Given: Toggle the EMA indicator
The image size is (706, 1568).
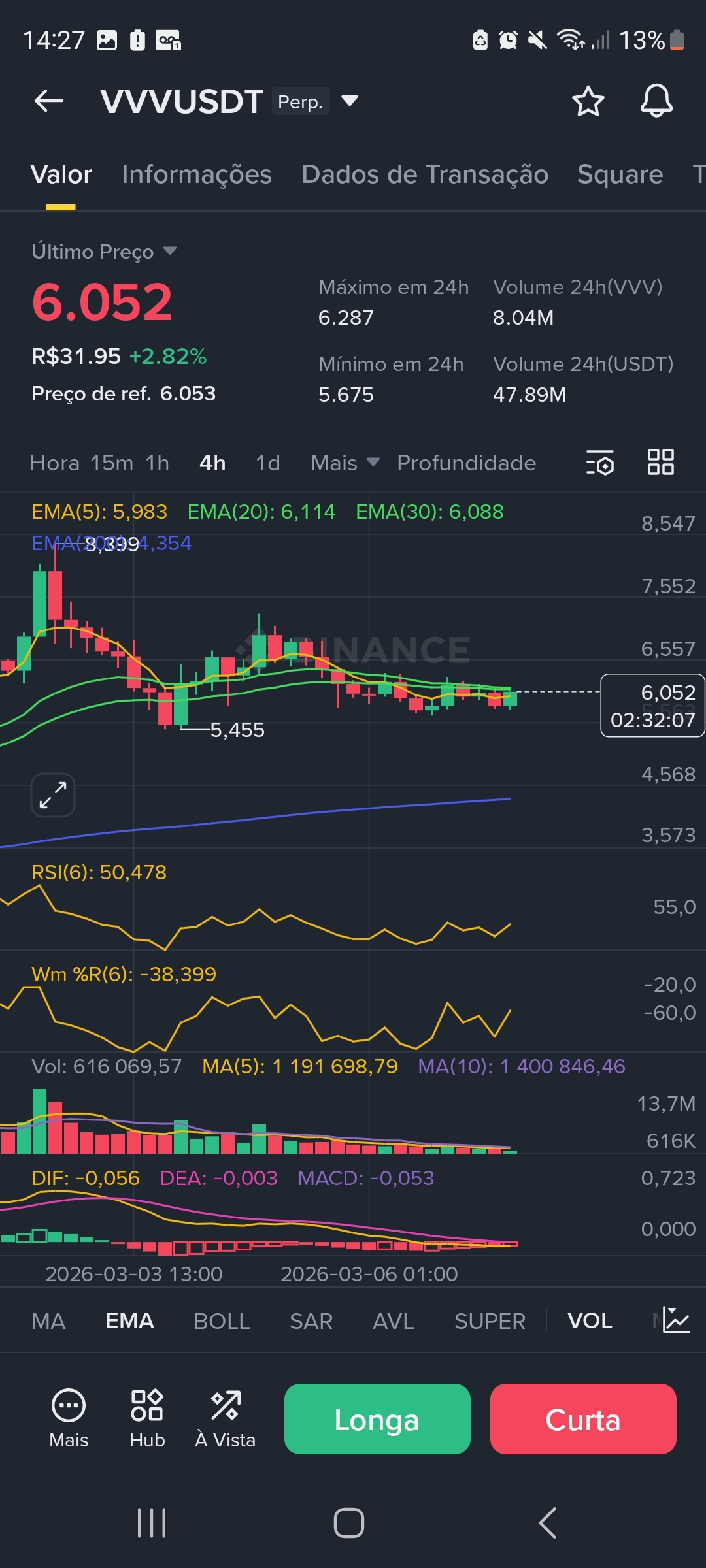Looking at the screenshot, I should 129,1321.
